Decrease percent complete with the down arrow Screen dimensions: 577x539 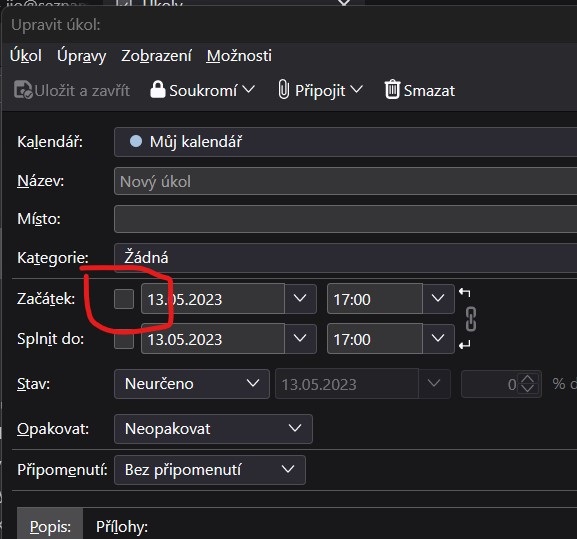coord(528,389)
